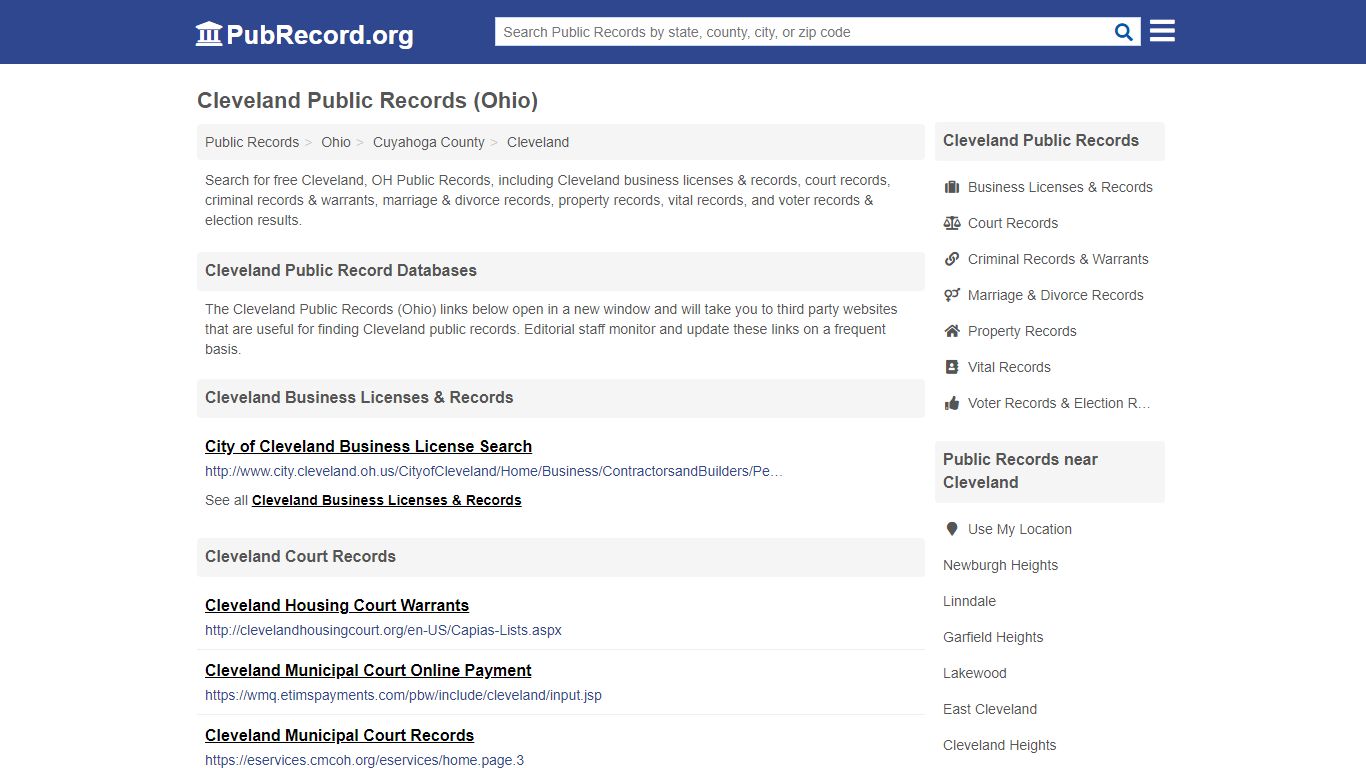
Task: Click the chain link icon beside Criminal Records
Action: (952, 259)
